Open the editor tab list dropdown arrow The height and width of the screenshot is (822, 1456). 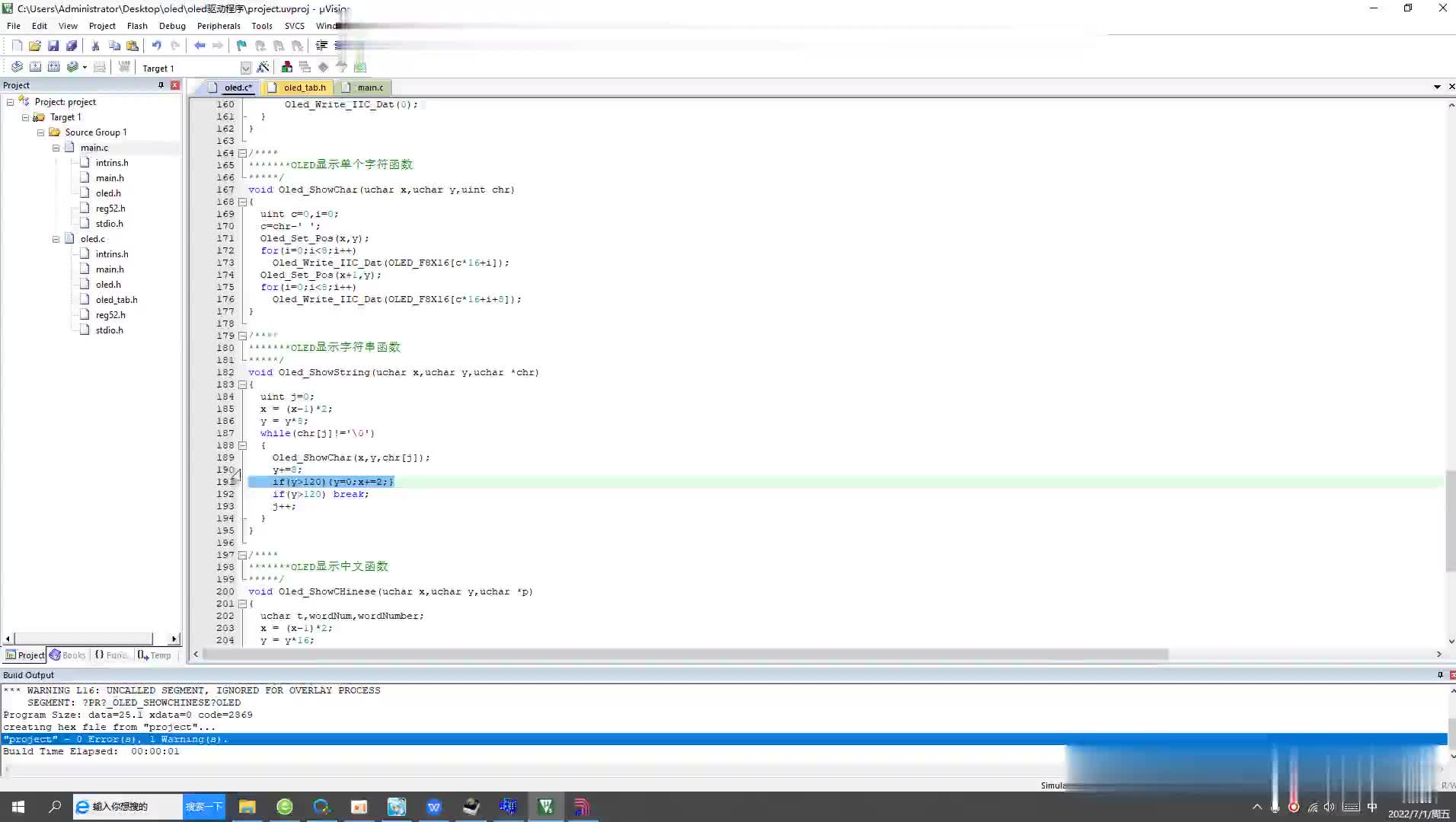pos(1437,87)
